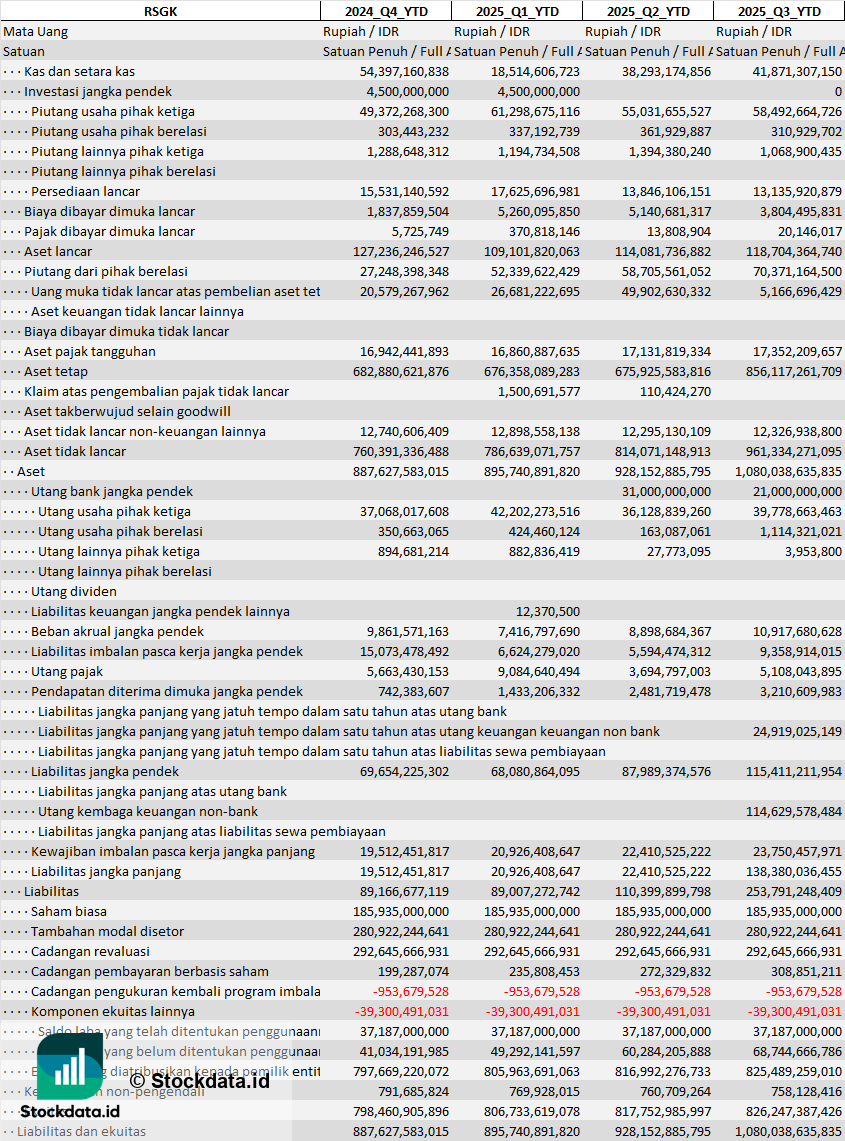845x1141 pixels.
Task: Select value 13,135,920,879 in Persediaan lancar row
Action: pos(798,191)
